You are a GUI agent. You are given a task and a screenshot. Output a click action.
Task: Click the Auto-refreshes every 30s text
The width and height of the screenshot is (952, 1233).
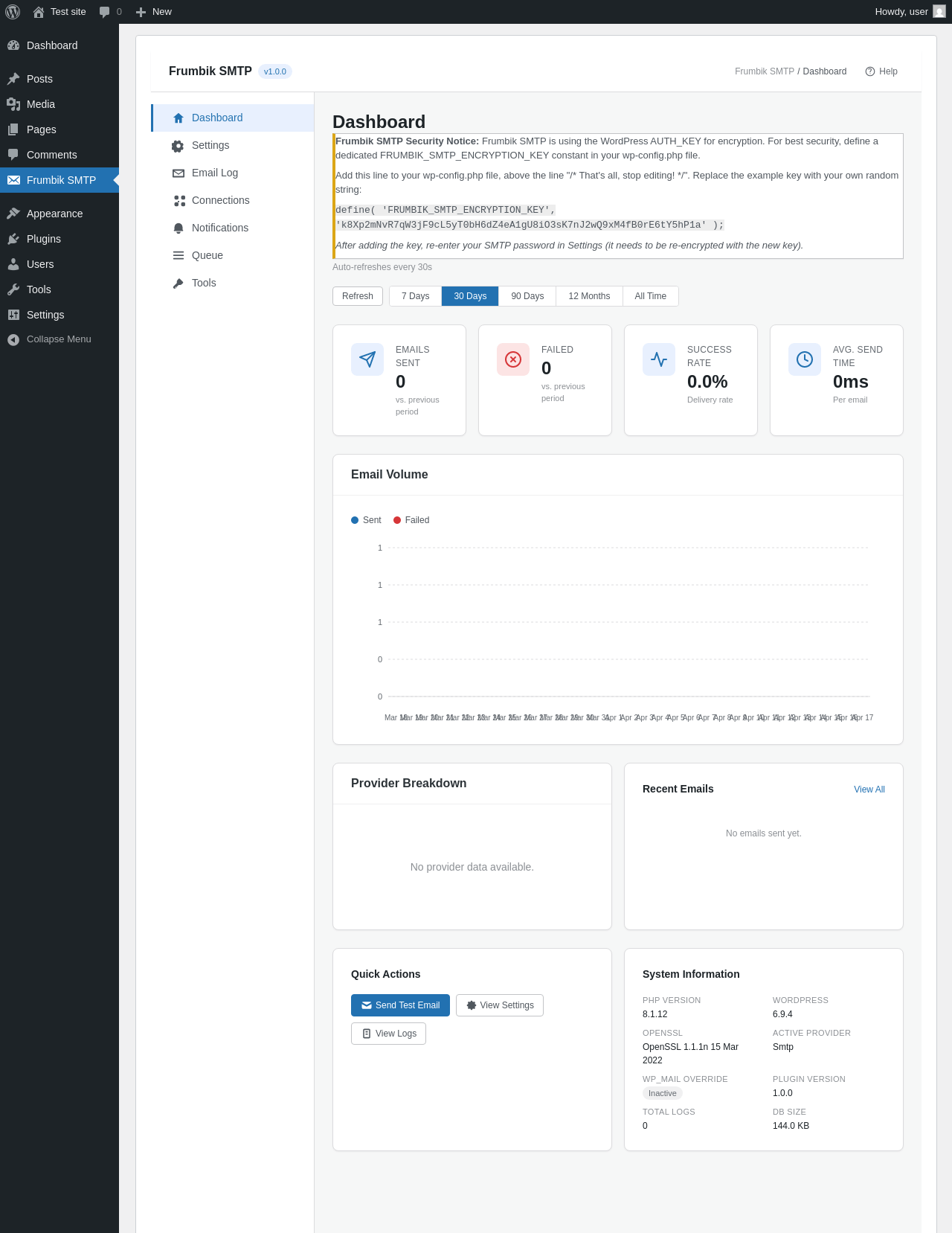382,267
